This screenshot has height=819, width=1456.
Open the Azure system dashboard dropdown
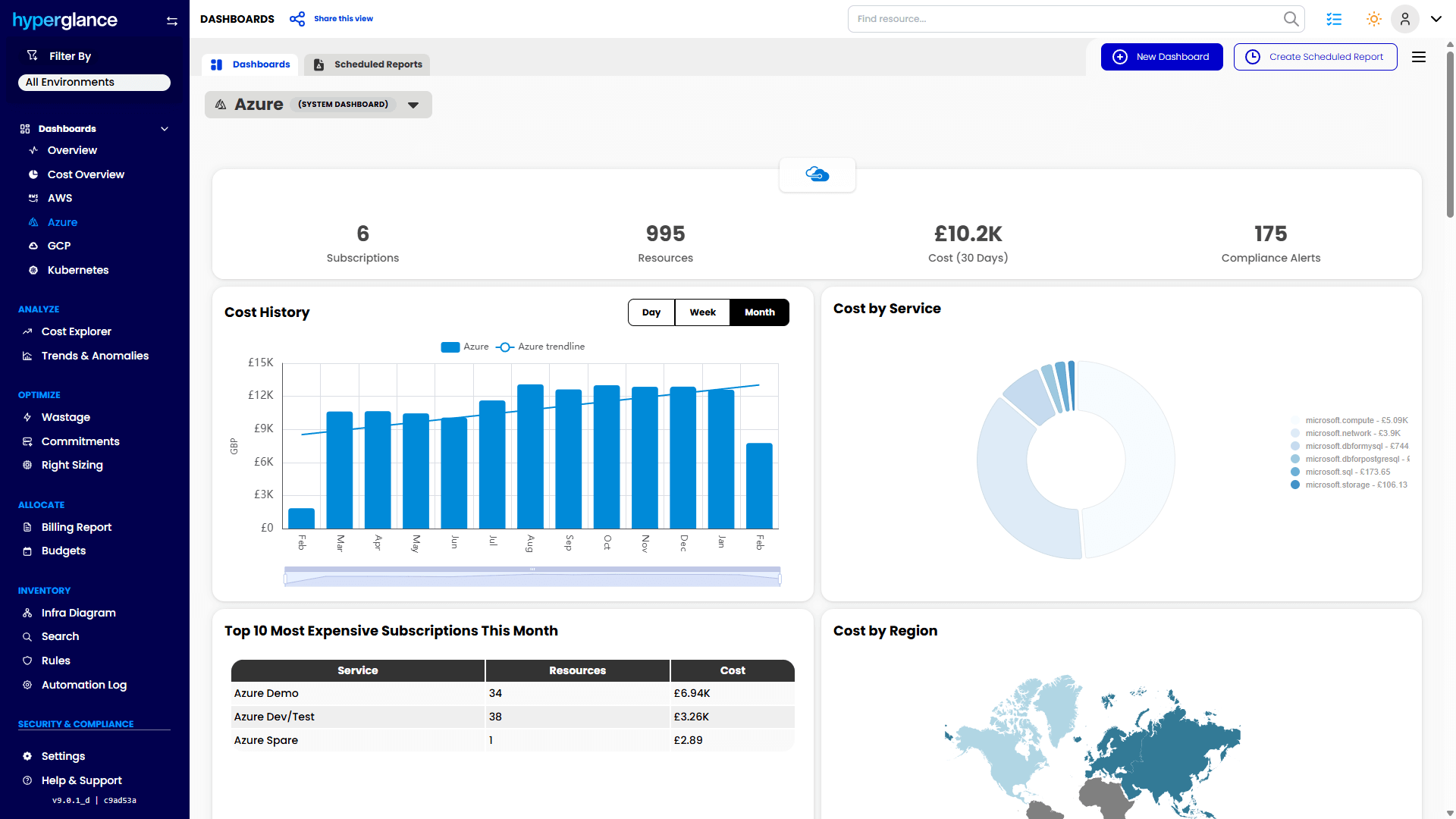pyautogui.click(x=413, y=105)
